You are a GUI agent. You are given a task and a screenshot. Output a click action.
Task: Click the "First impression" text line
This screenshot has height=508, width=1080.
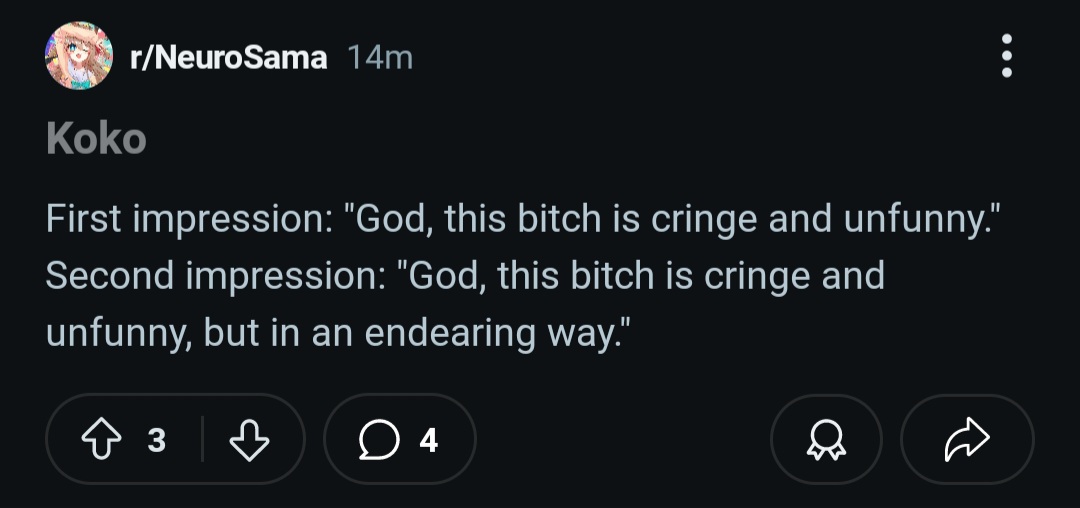pyautogui.click(x=522, y=220)
